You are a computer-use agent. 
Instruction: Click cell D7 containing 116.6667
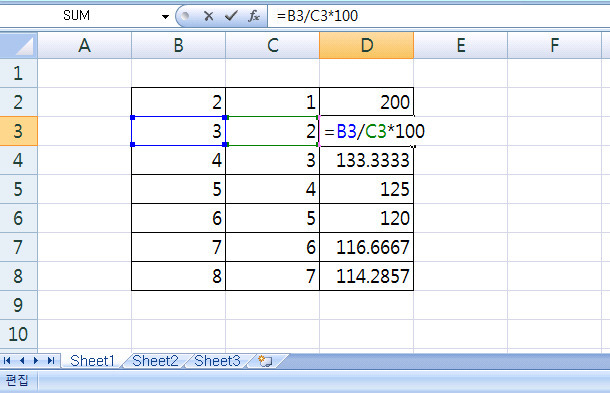tap(366, 247)
